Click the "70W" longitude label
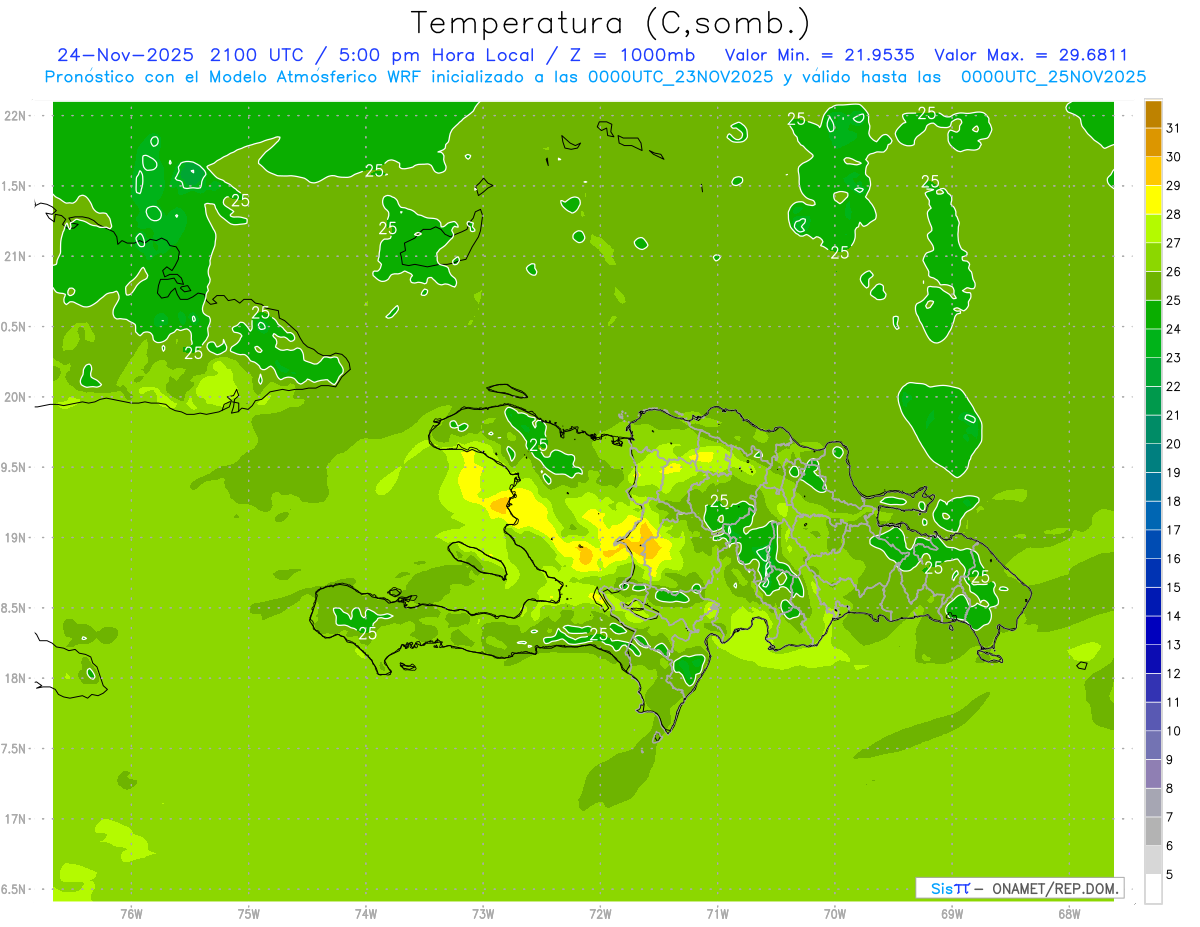 coord(835,913)
